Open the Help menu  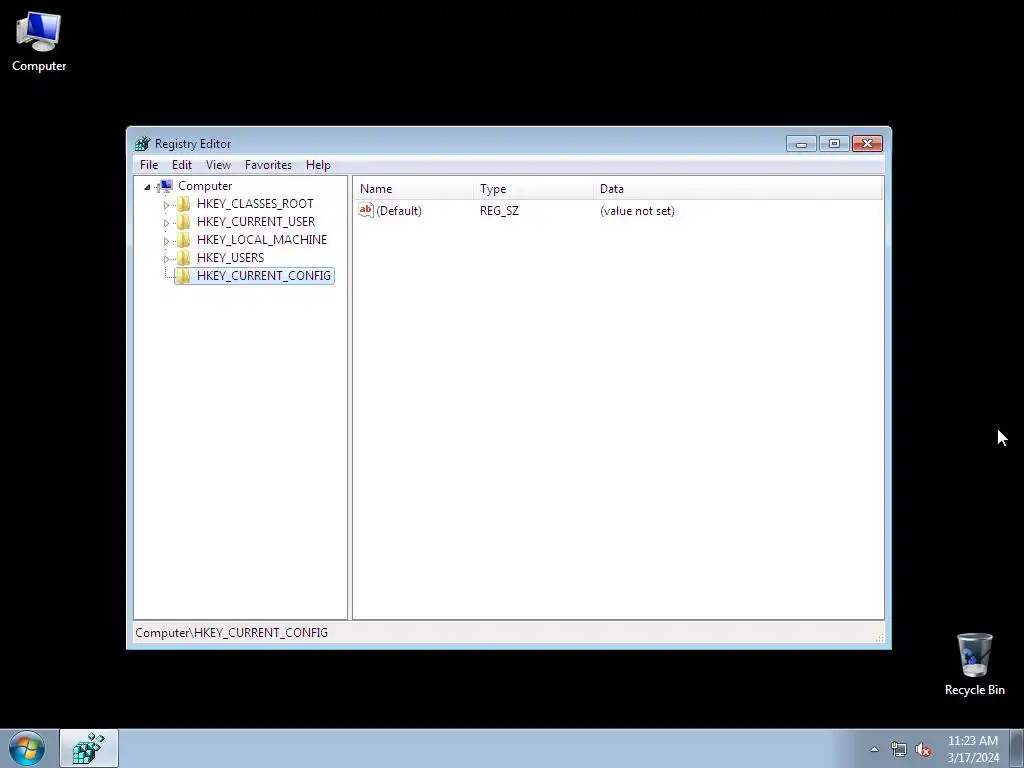[x=318, y=165]
